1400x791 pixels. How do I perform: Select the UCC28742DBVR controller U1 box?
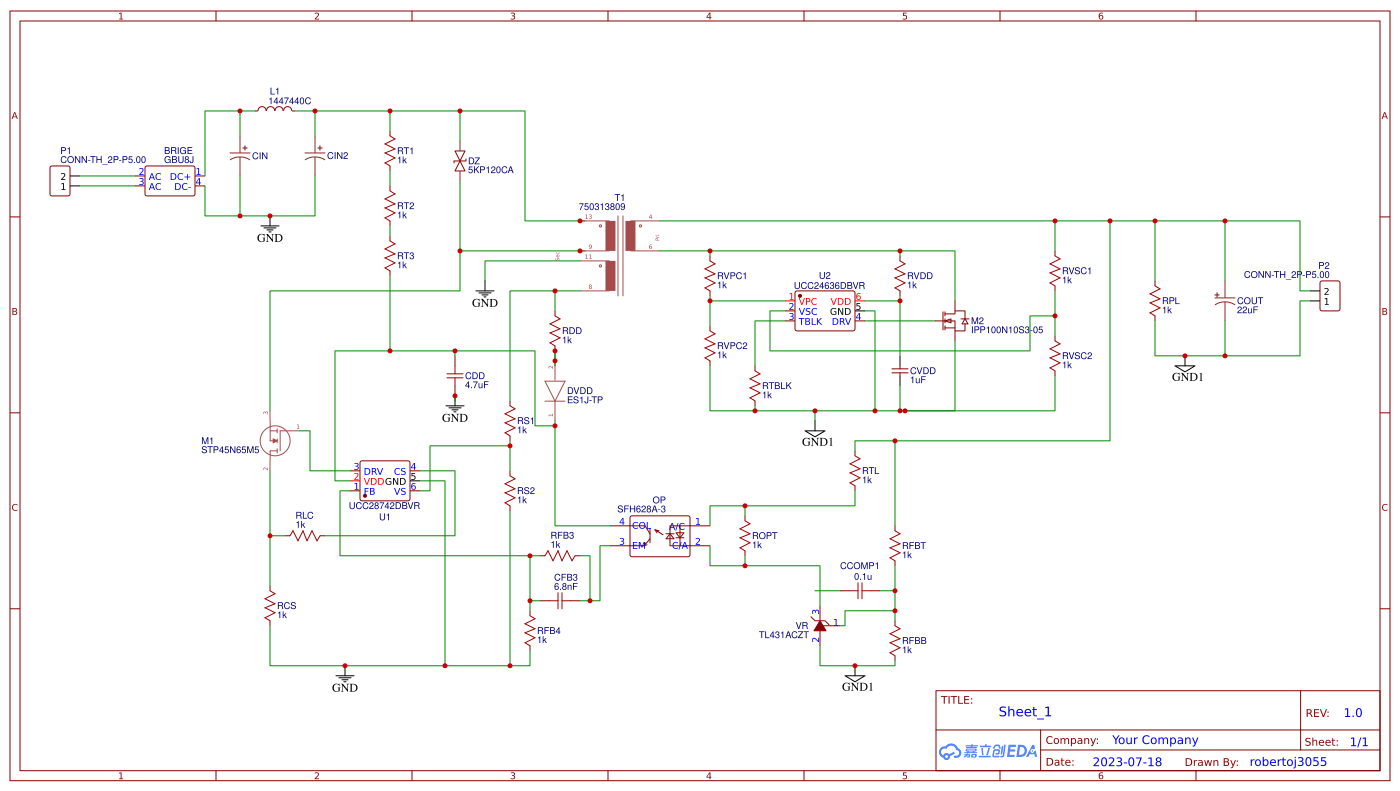point(383,481)
